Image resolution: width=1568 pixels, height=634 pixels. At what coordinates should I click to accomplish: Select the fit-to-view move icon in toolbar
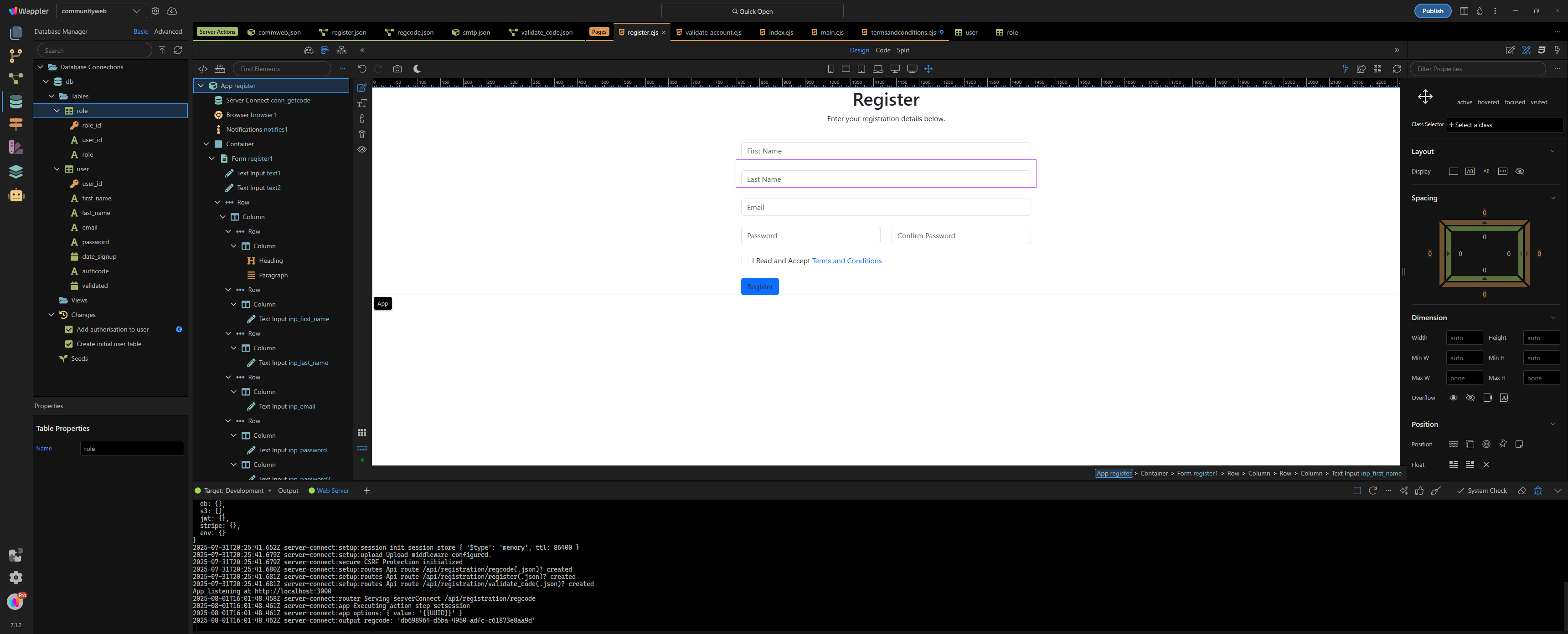[x=928, y=69]
